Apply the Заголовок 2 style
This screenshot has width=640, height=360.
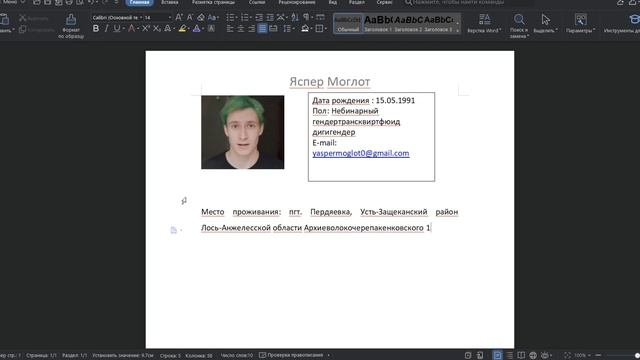pyautogui.click(x=408, y=23)
